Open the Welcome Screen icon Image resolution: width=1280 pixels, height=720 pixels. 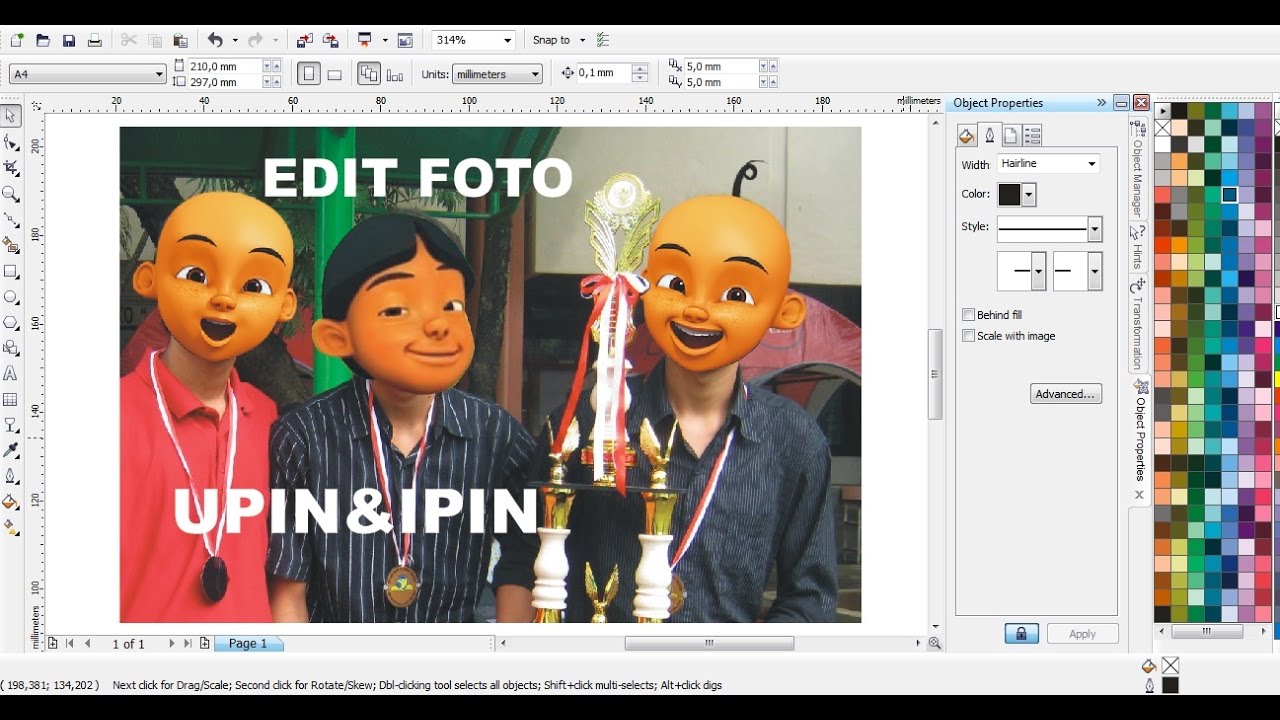click(405, 40)
